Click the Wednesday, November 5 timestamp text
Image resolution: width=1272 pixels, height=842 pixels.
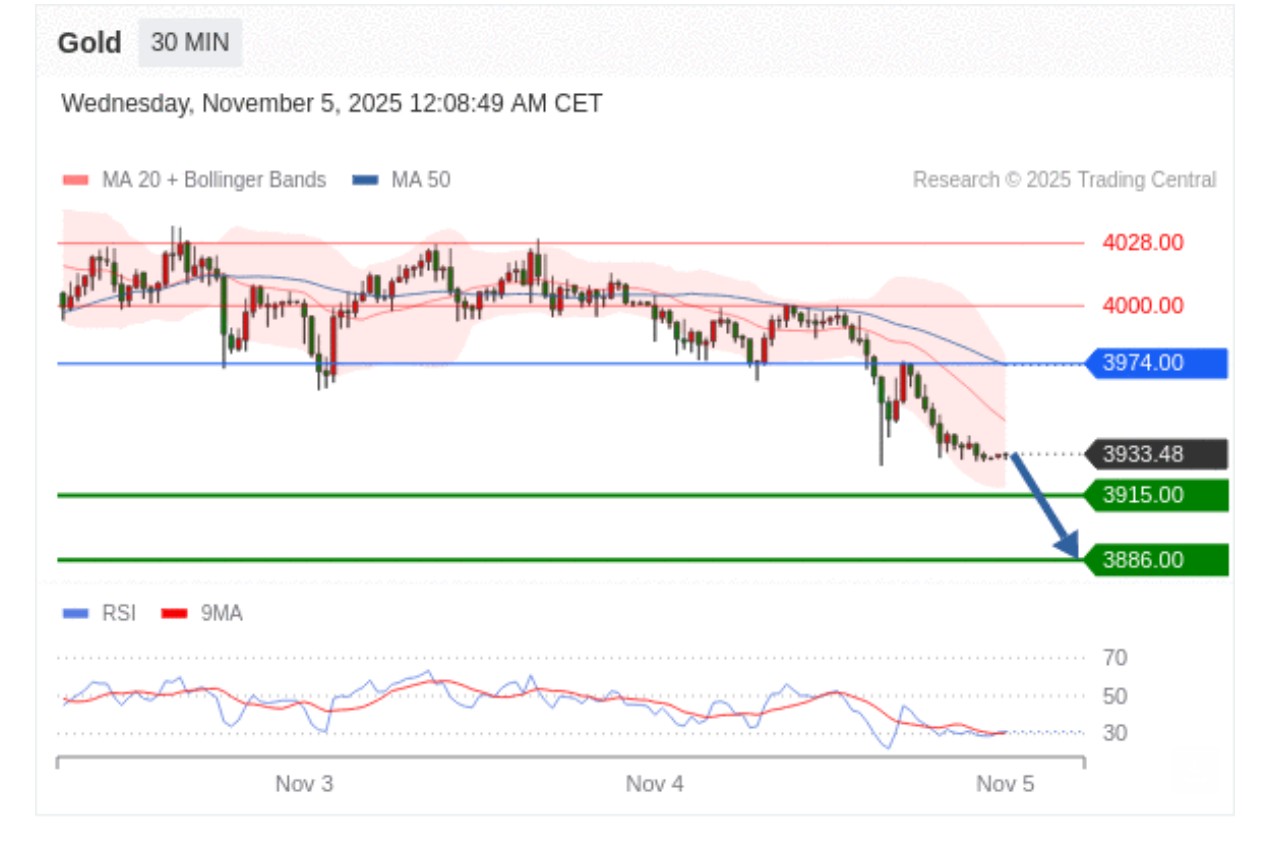[331, 104]
